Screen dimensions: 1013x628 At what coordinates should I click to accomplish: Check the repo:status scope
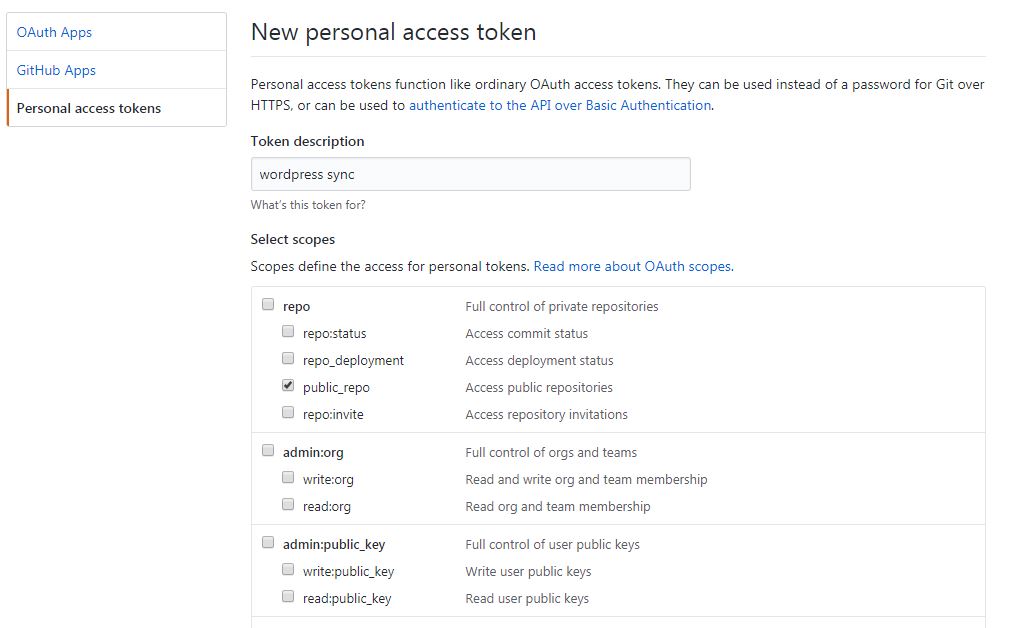288,331
